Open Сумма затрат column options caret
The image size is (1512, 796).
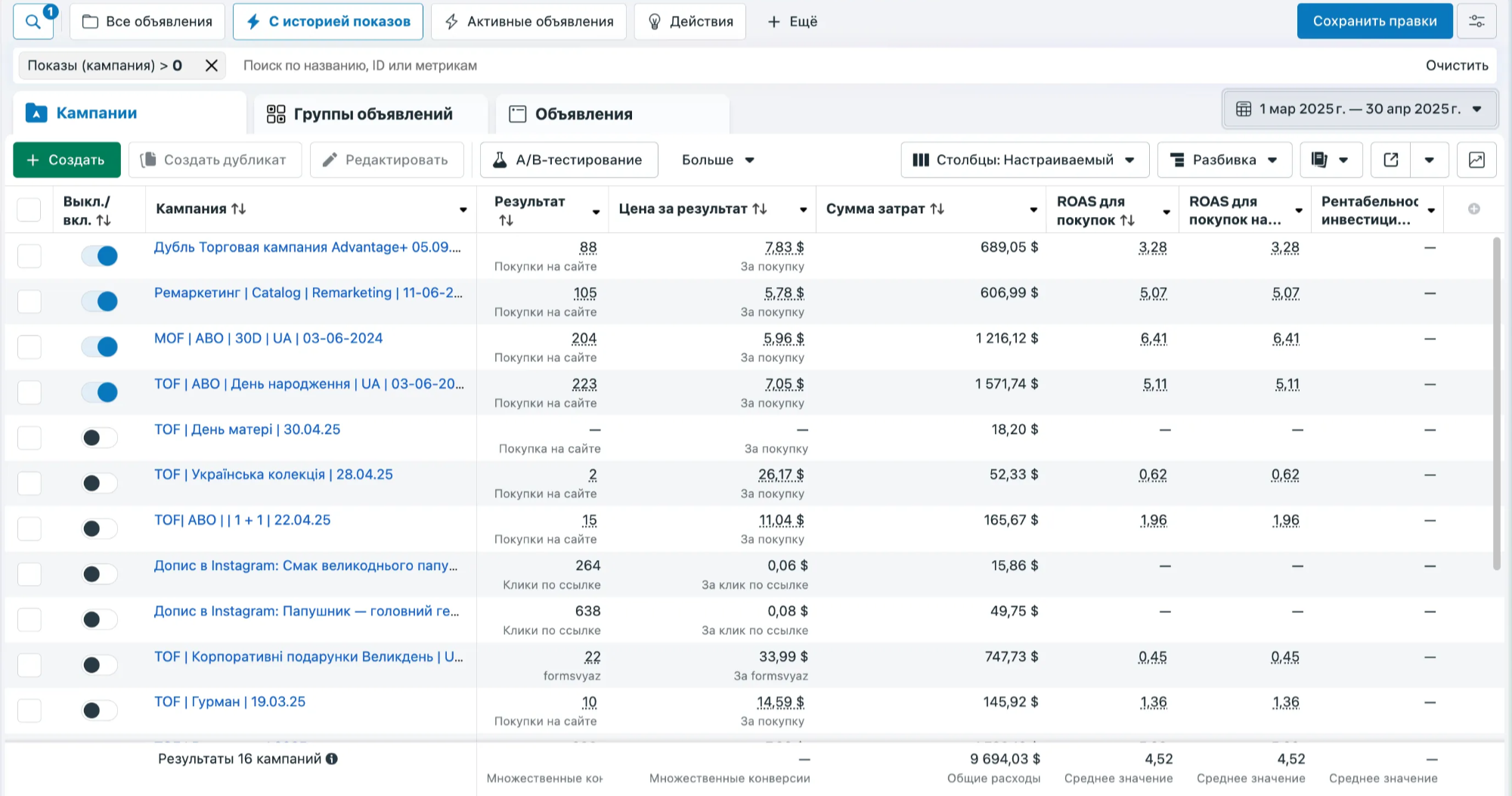coord(1033,210)
